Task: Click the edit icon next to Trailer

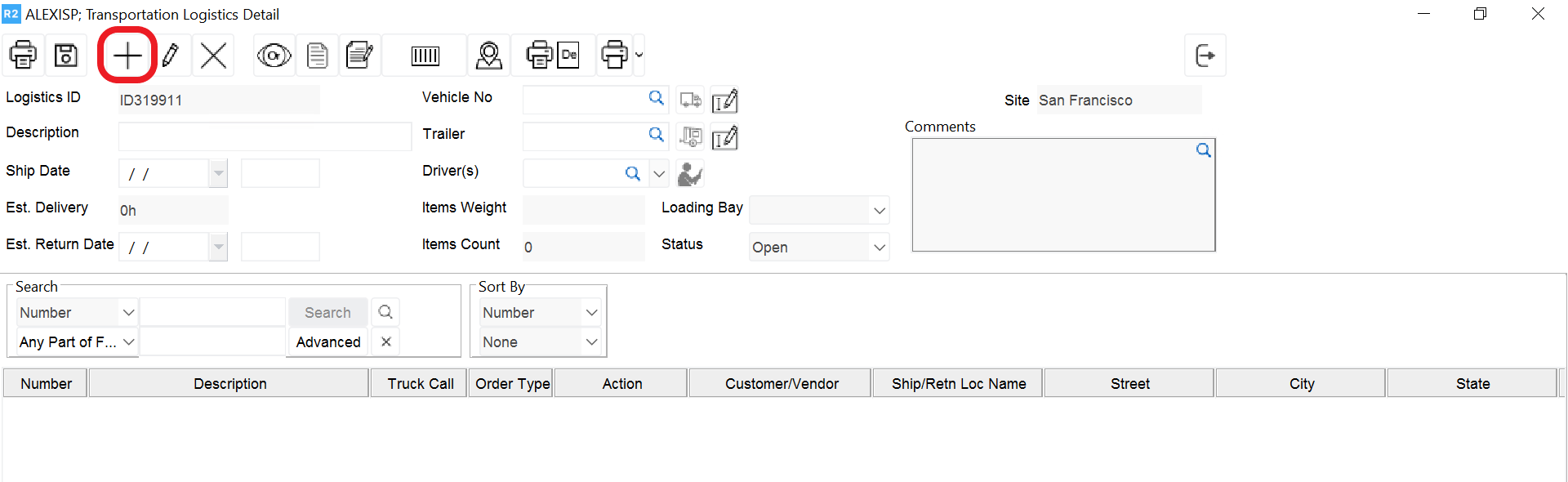Action: point(724,138)
